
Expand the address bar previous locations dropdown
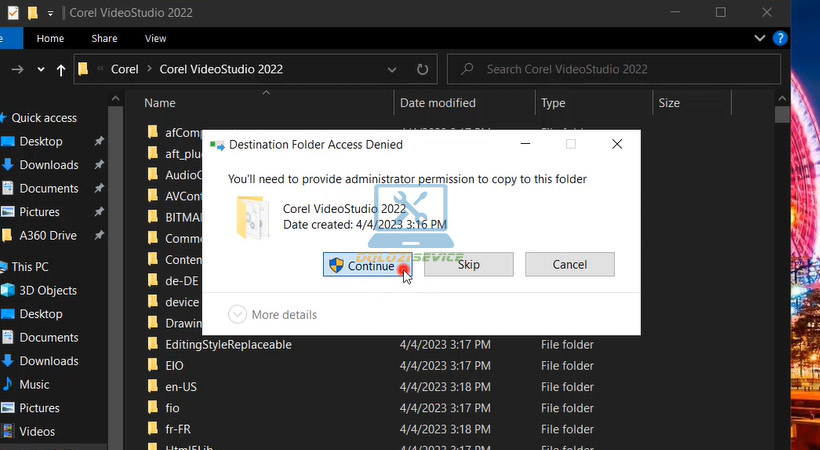(x=393, y=69)
